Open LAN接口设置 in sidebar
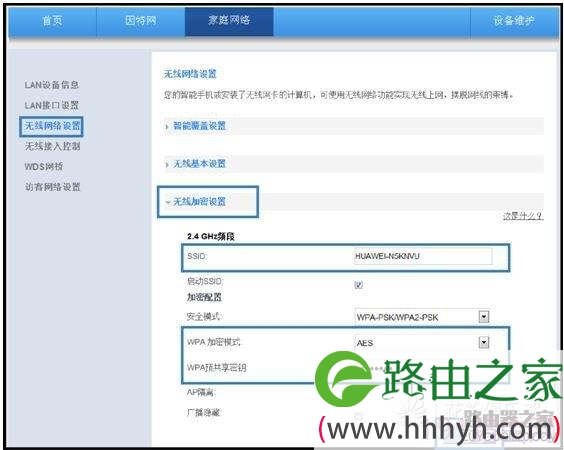The height and width of the screenshot is (450, 564). (x=52, y=105)
